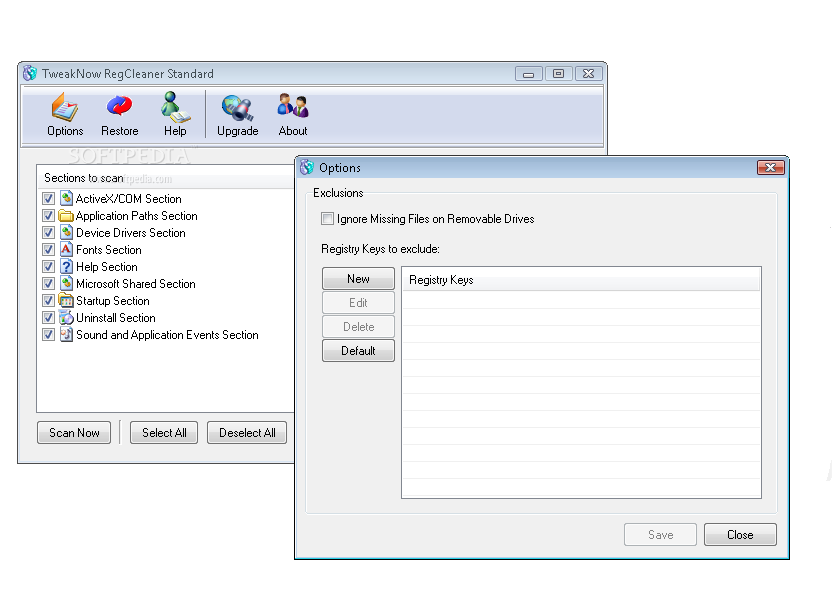Uncheck the ActiveX/COM Section checkbox
The image size is (833, 596).
pyautogui.click(x=48, y=199)
